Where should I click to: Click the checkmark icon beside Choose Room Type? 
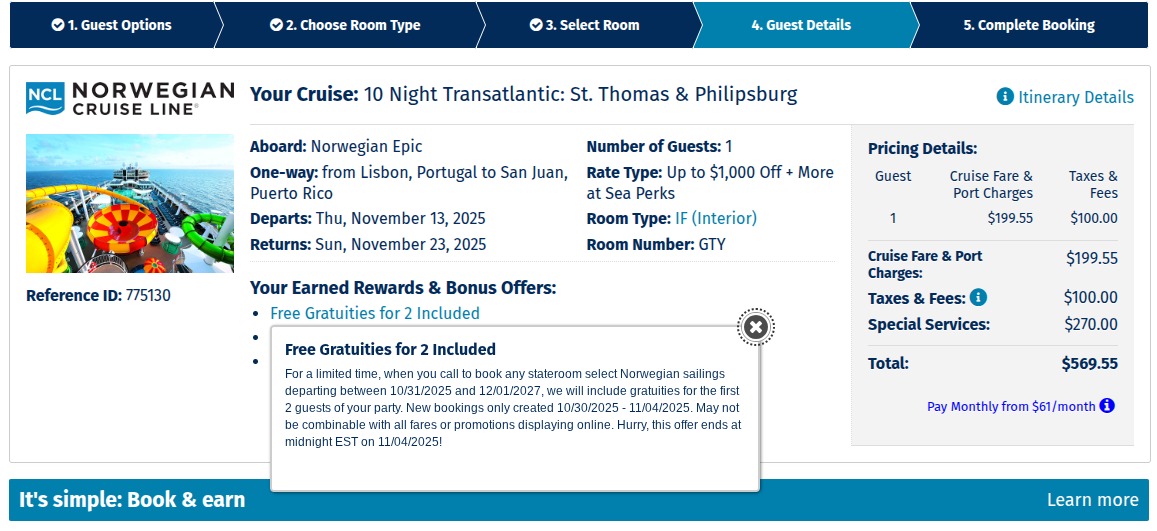pos(276,25)
